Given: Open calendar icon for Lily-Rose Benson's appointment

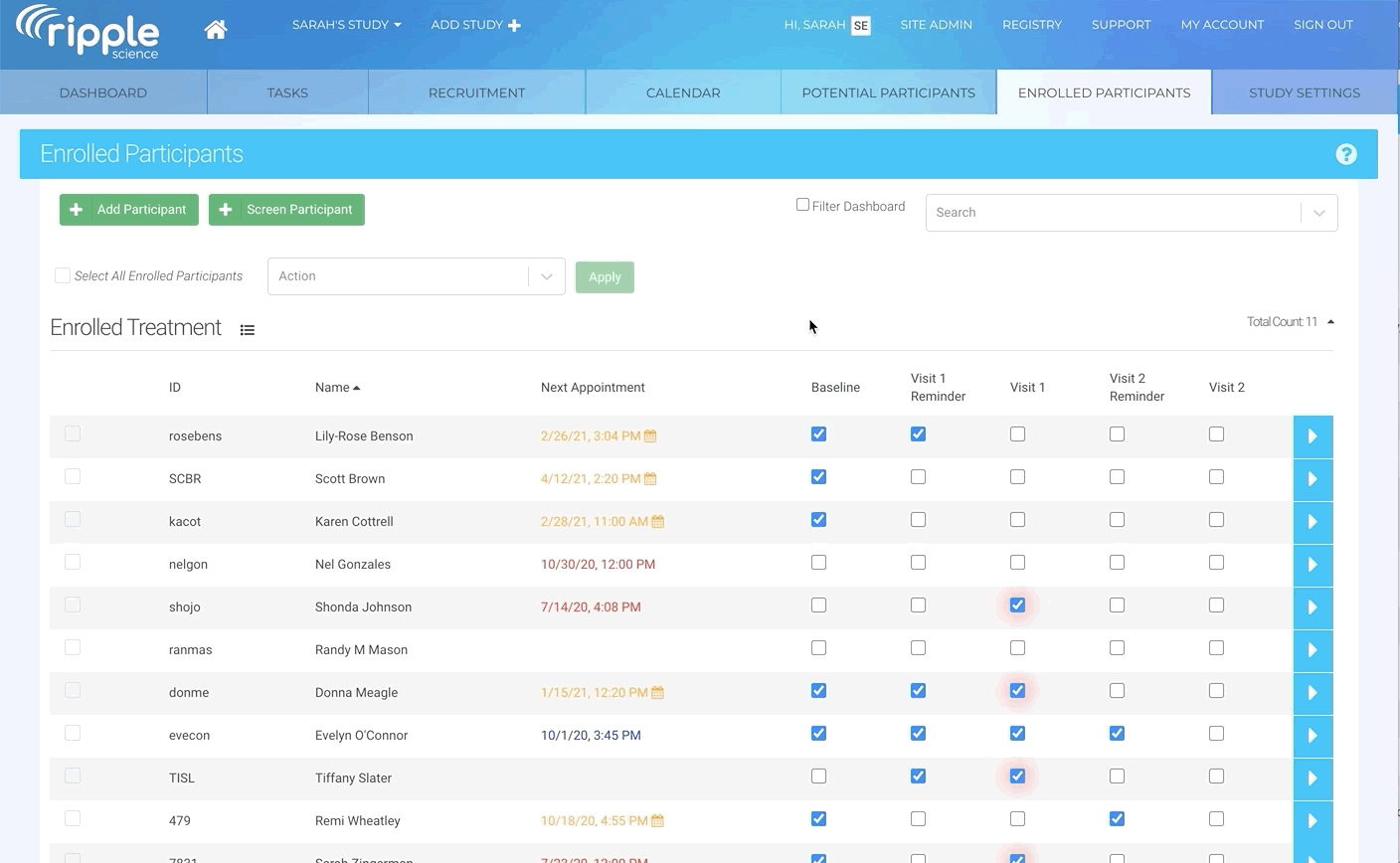Looking at the screenshot, I should coord(650,436).
